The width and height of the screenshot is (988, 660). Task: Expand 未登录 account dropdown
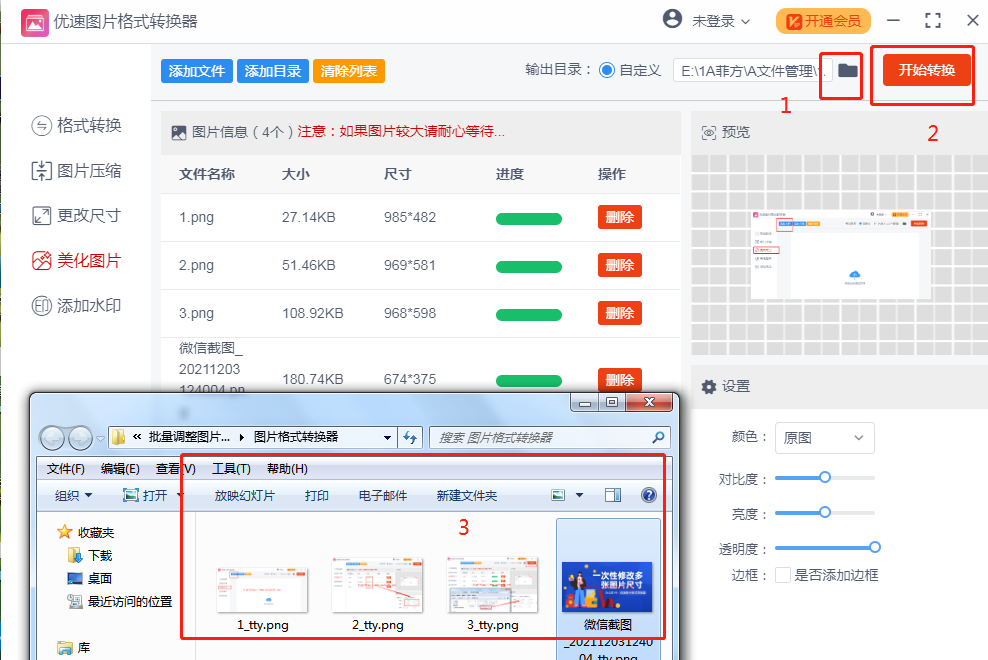[x=721, y=21]
